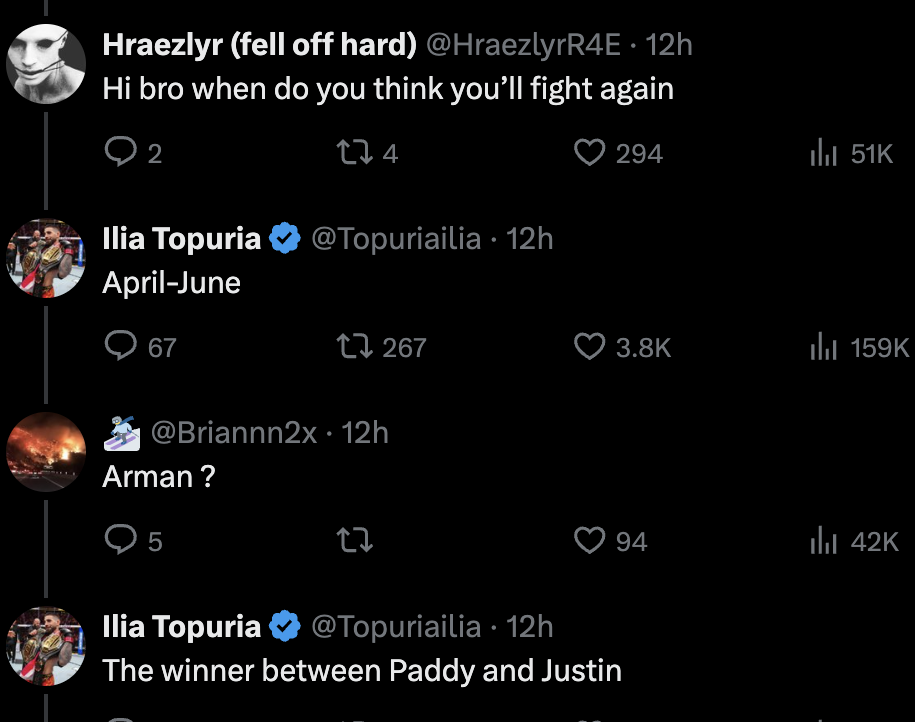Click the @HraezlyrR4E handle
This screenshot has width=915, height=722.
coord(524,45)
